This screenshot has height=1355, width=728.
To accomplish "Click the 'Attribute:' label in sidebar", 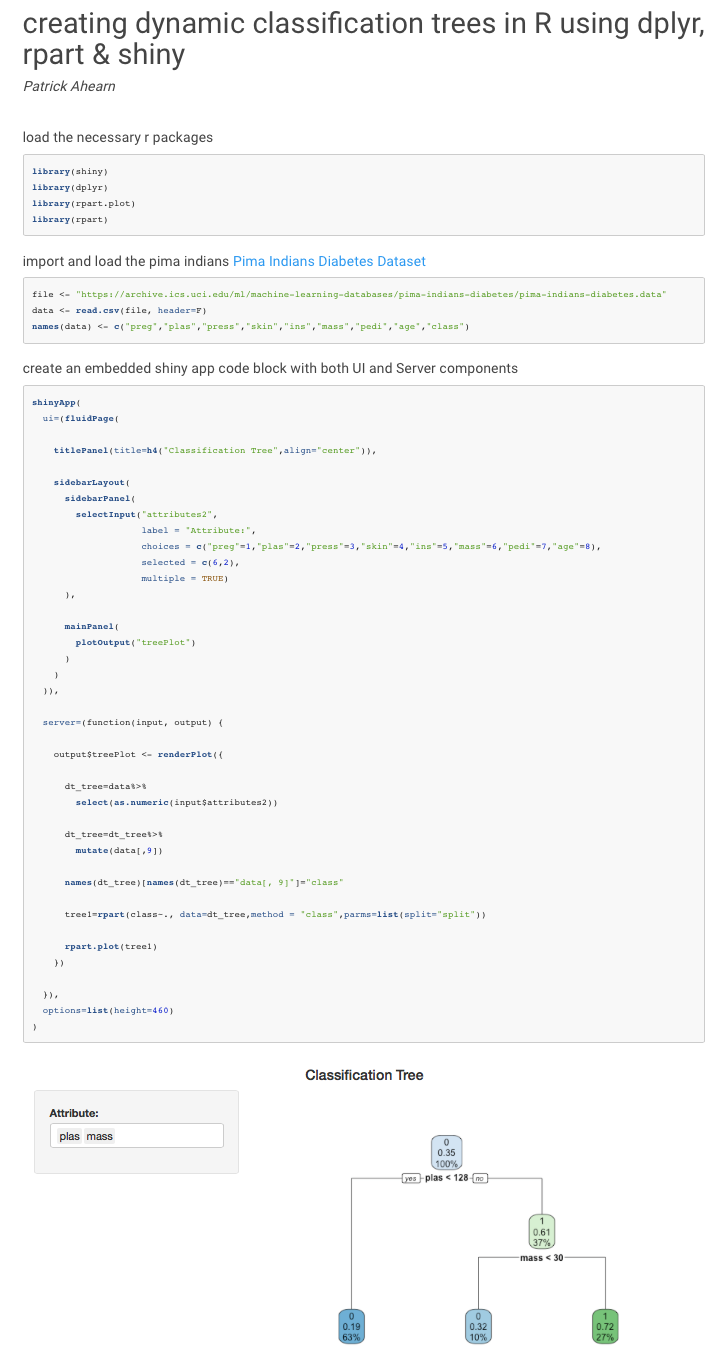I will [74, 1113].
